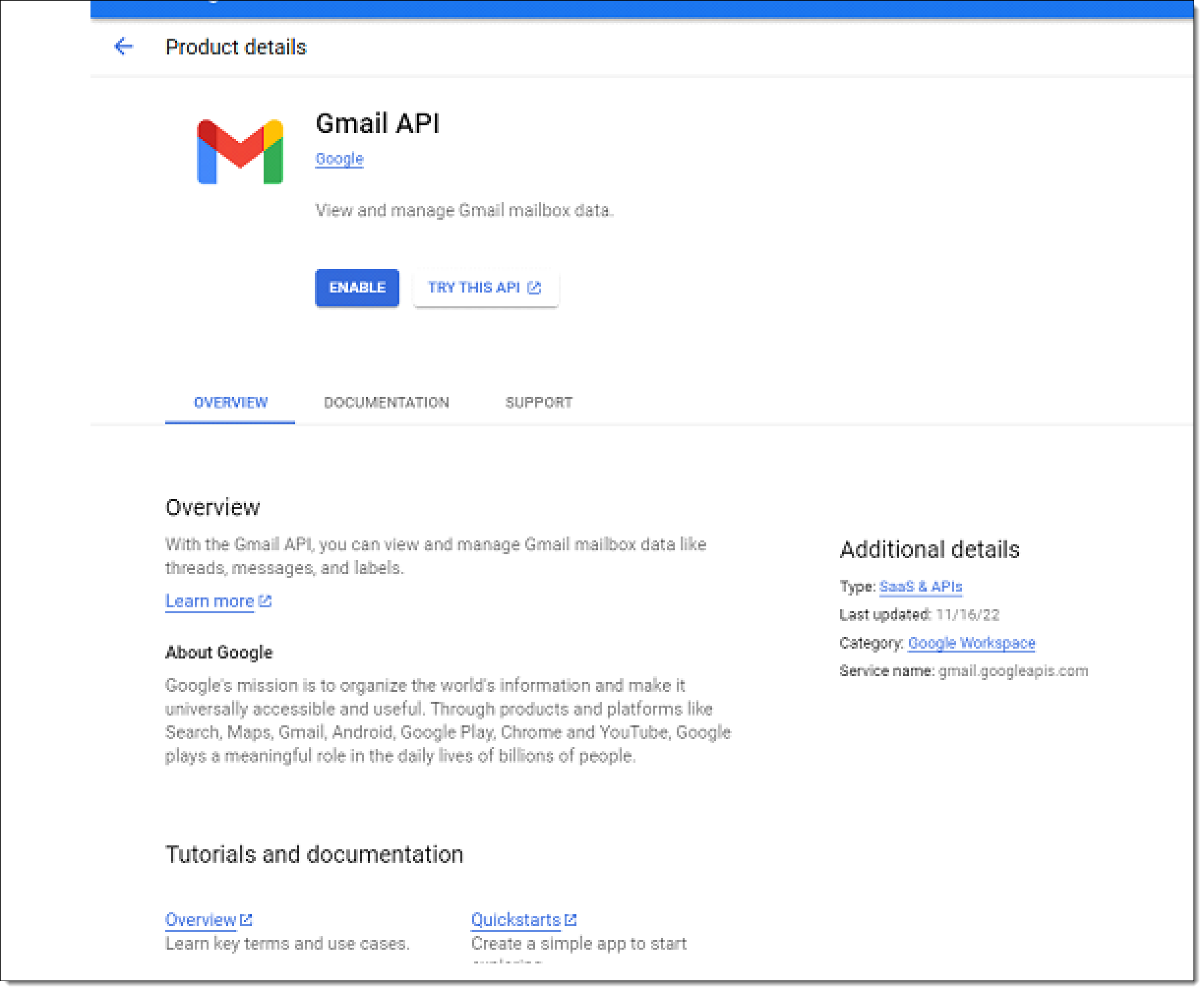Image resolution: width=1204 pixels, height=991 pixels.
Task: Enable the Gmail API
Action: click(x=357, y=287)
